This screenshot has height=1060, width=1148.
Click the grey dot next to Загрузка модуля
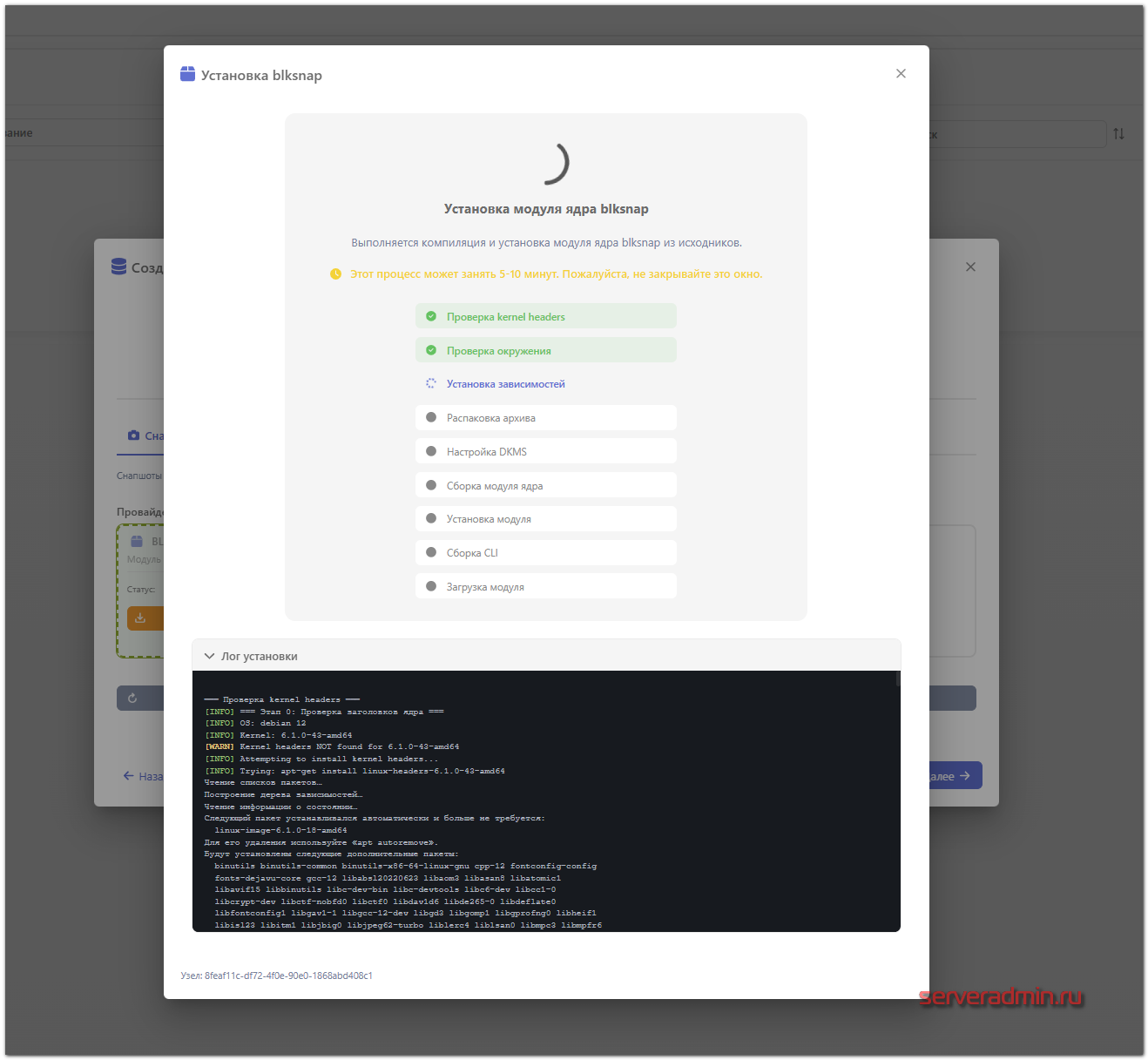coord(431,586)
